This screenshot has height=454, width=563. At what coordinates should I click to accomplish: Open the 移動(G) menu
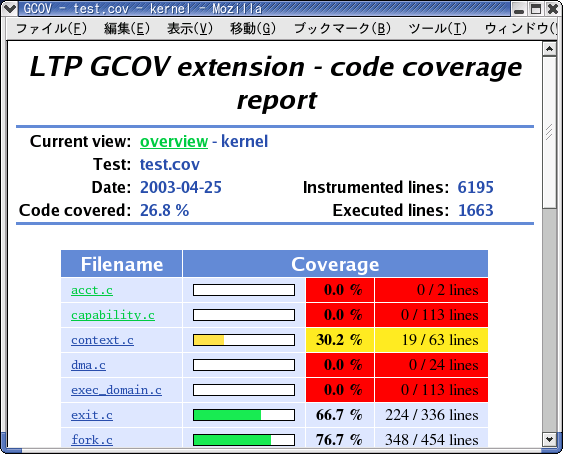(253, 29)
